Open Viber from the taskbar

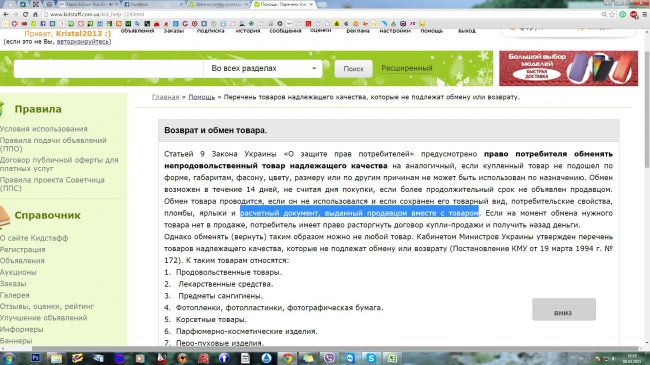click(329, 358)
